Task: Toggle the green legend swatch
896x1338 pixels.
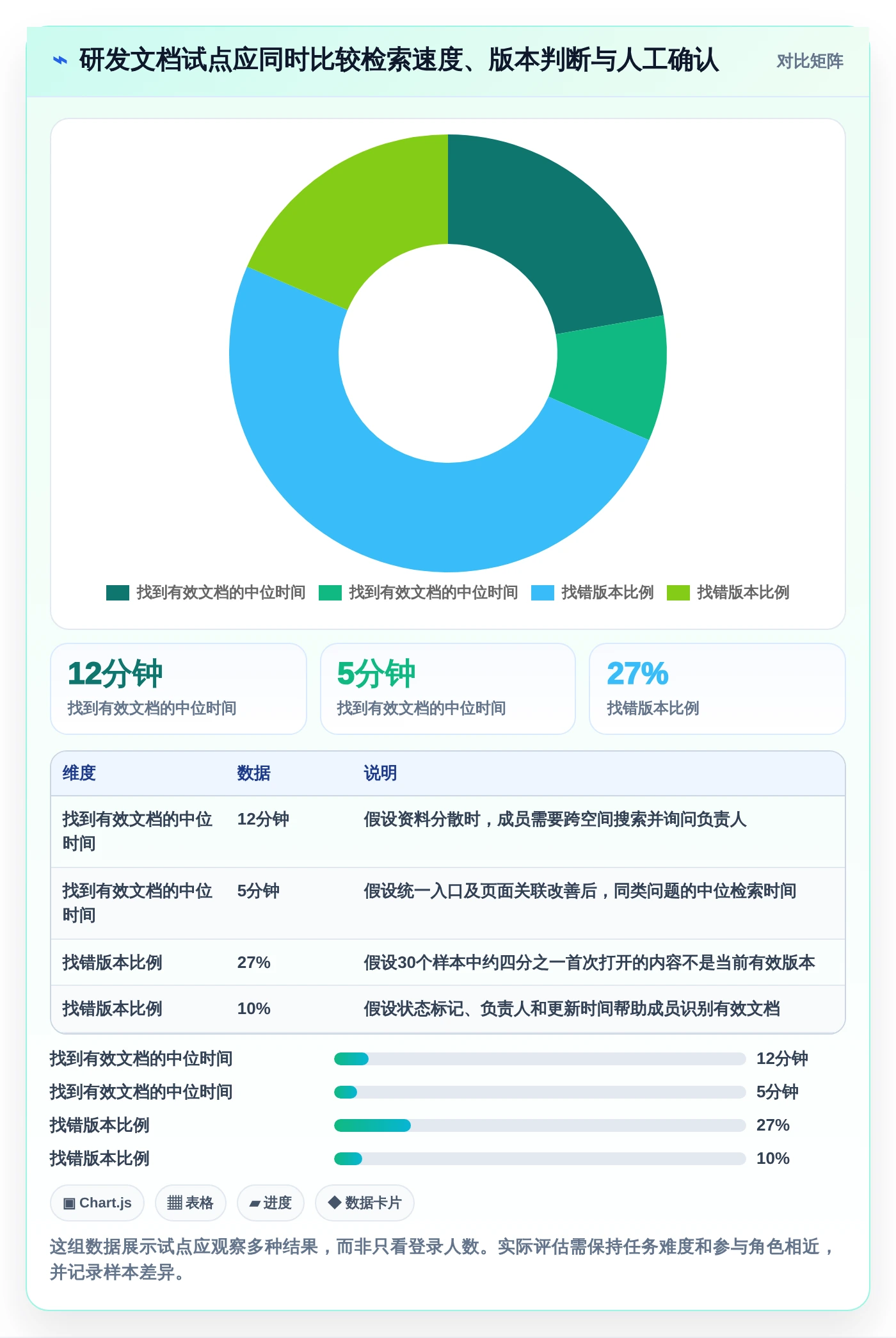Action: point(330,593)
